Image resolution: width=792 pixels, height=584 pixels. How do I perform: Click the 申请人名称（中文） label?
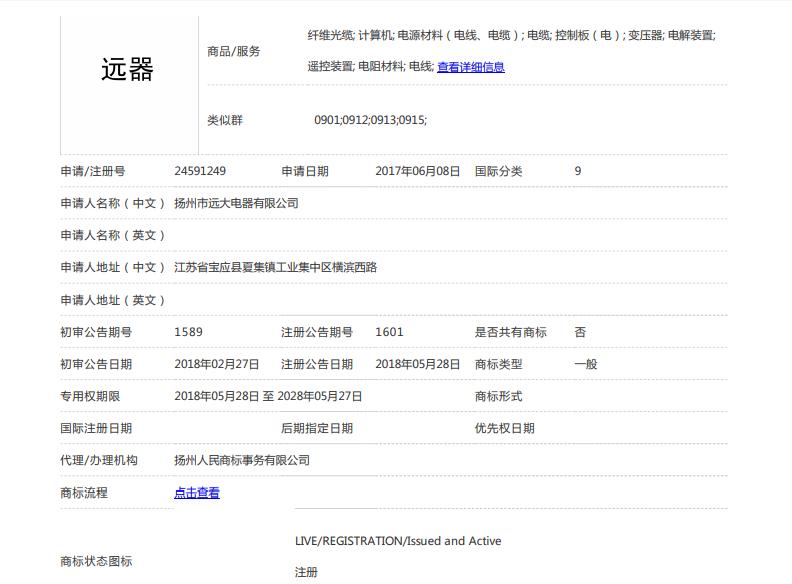click(x=113, y=203)
